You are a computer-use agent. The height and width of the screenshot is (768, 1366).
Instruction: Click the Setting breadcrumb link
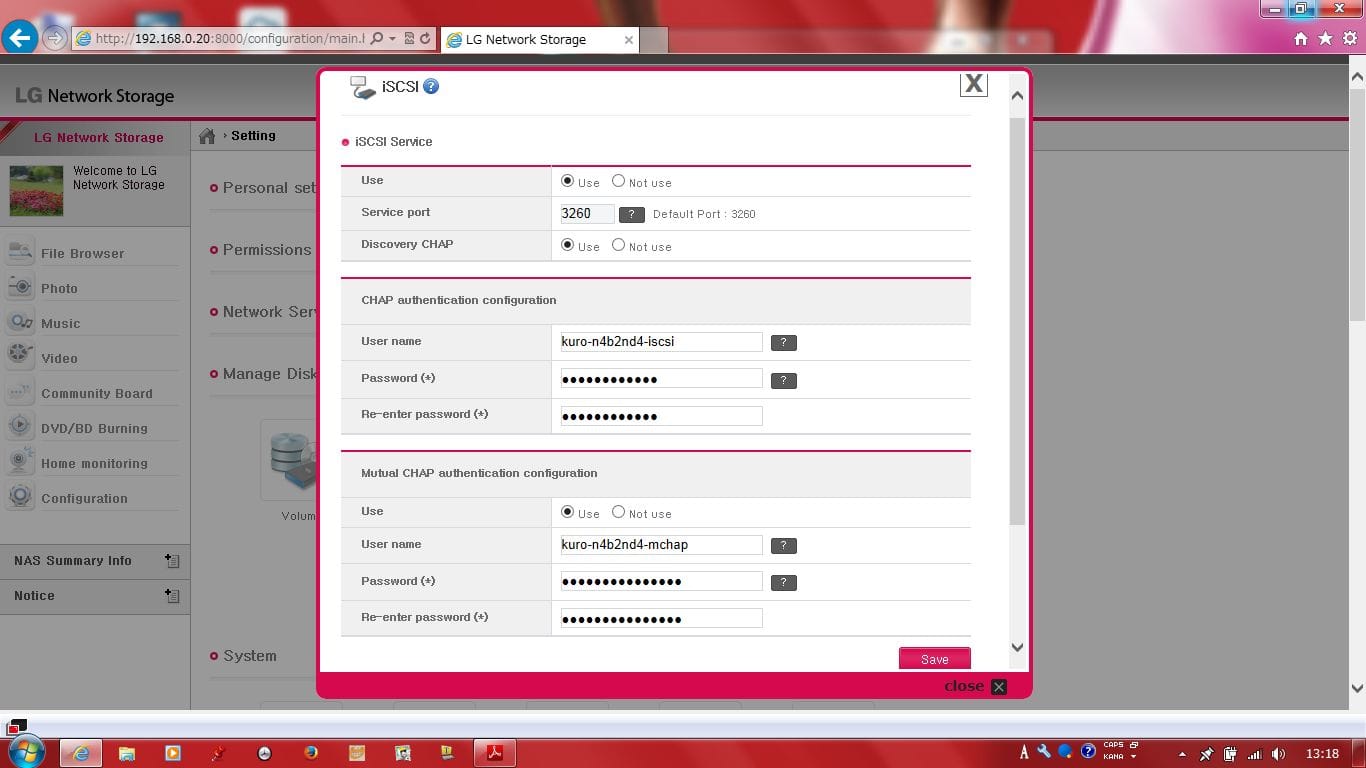(253, 136)
